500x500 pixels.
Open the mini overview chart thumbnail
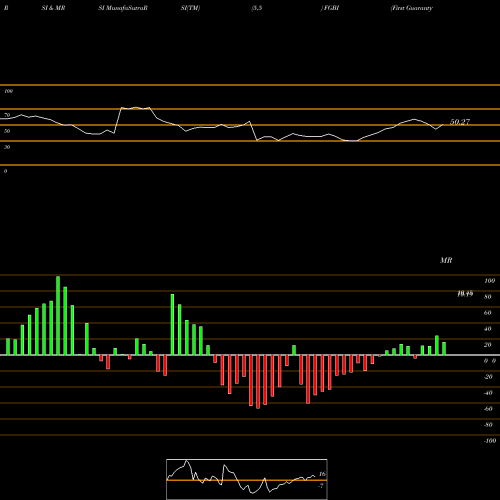[x=247, y=479]
